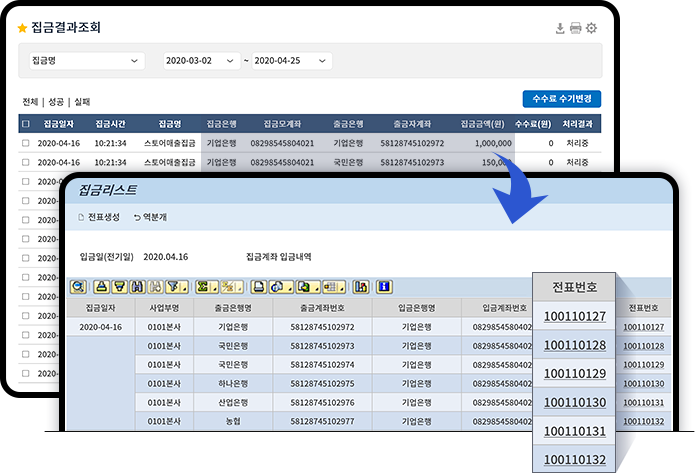
Task: Click the magnifier details icon in 집금리스트 toolbar
Action: pyautogui.click(x=77, y=286)
